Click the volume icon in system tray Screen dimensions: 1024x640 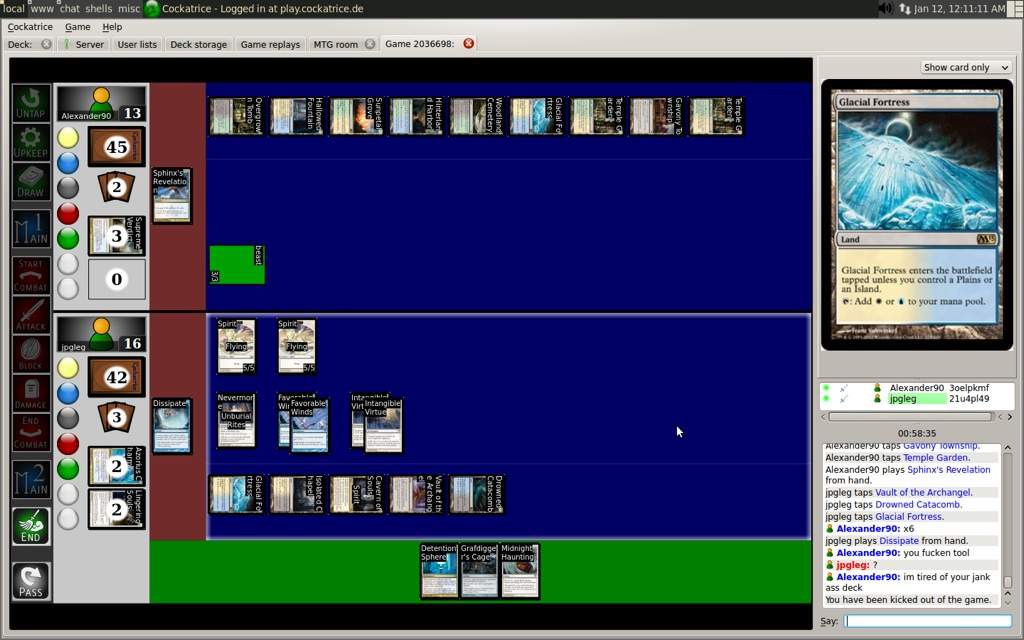[x=885, y=8]
